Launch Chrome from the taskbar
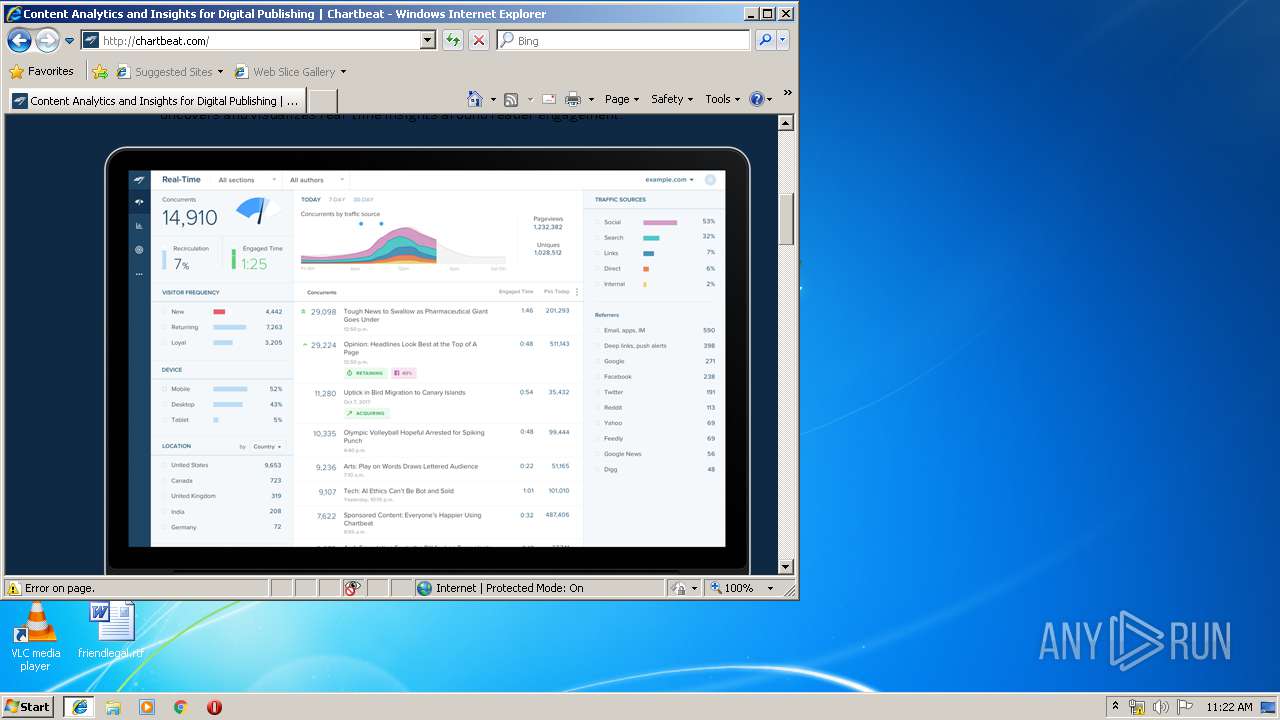This screenshot has width=1280, height=720. 181,707
